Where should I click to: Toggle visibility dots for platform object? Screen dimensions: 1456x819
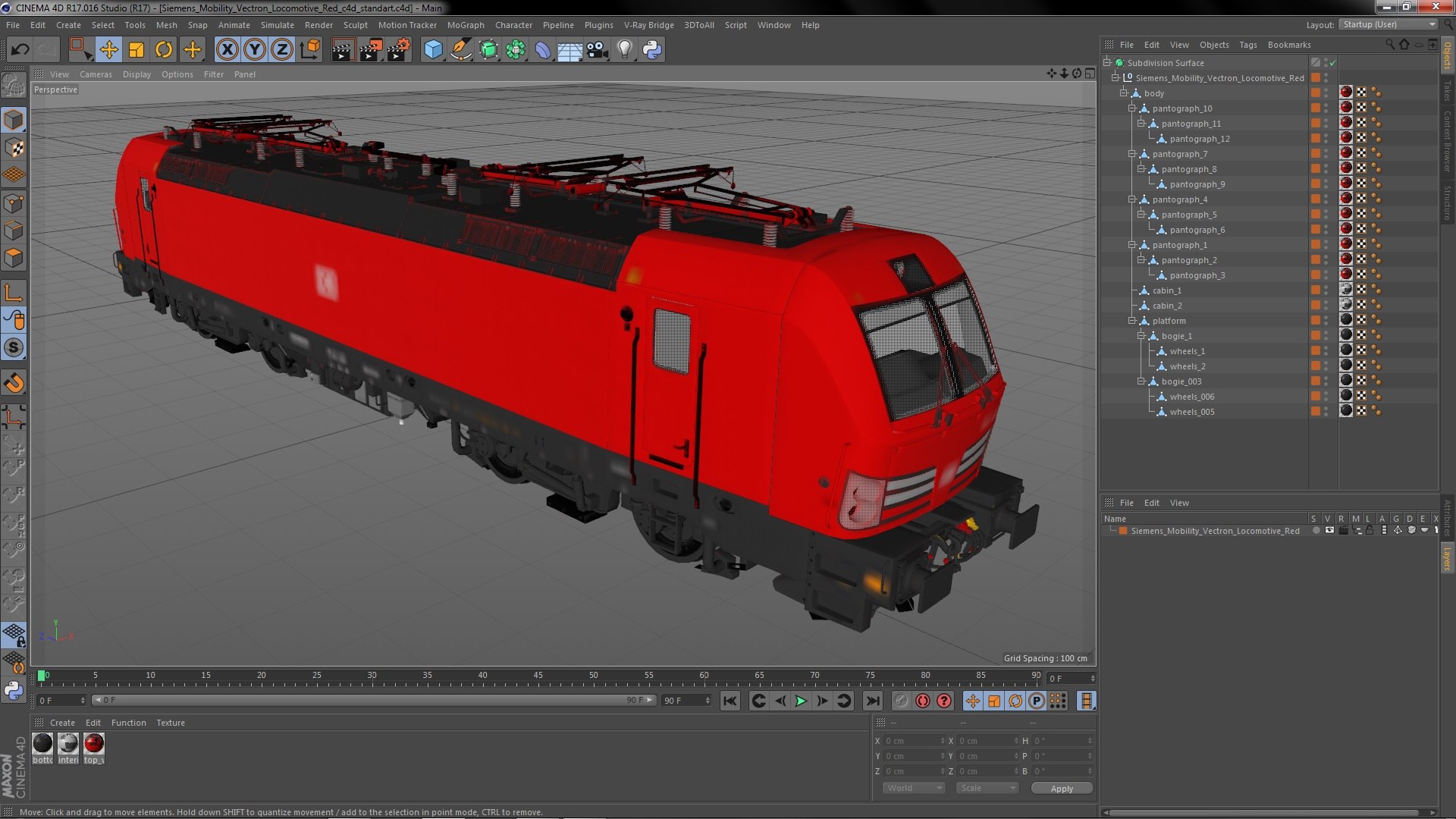coord(1326,321)
